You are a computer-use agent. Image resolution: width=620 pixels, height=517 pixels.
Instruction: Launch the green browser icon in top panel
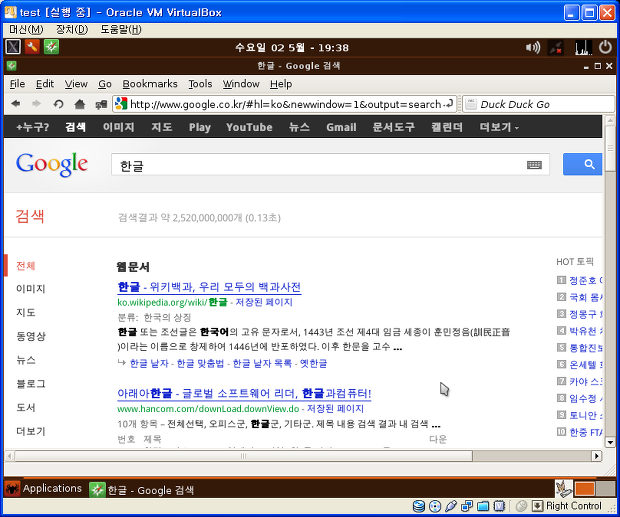(51, 47)
